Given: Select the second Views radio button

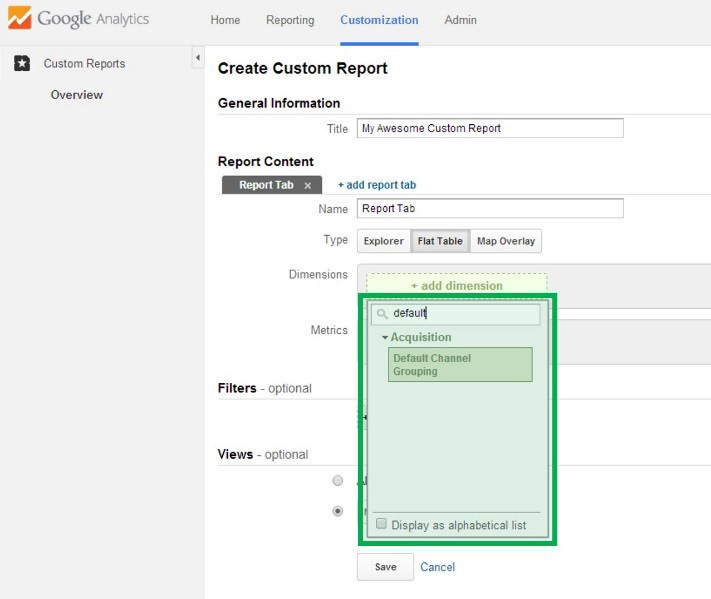Looking at the screenshot, I should (338, 511).
